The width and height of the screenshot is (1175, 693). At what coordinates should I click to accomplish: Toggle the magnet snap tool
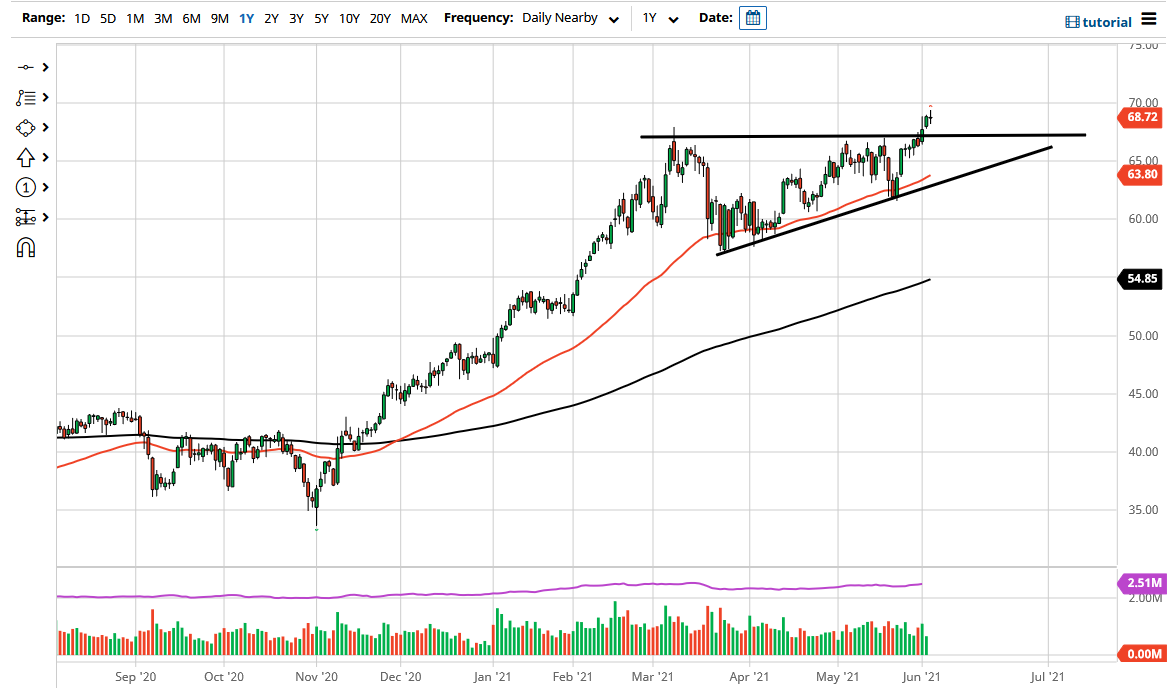[x=25, y=247]
